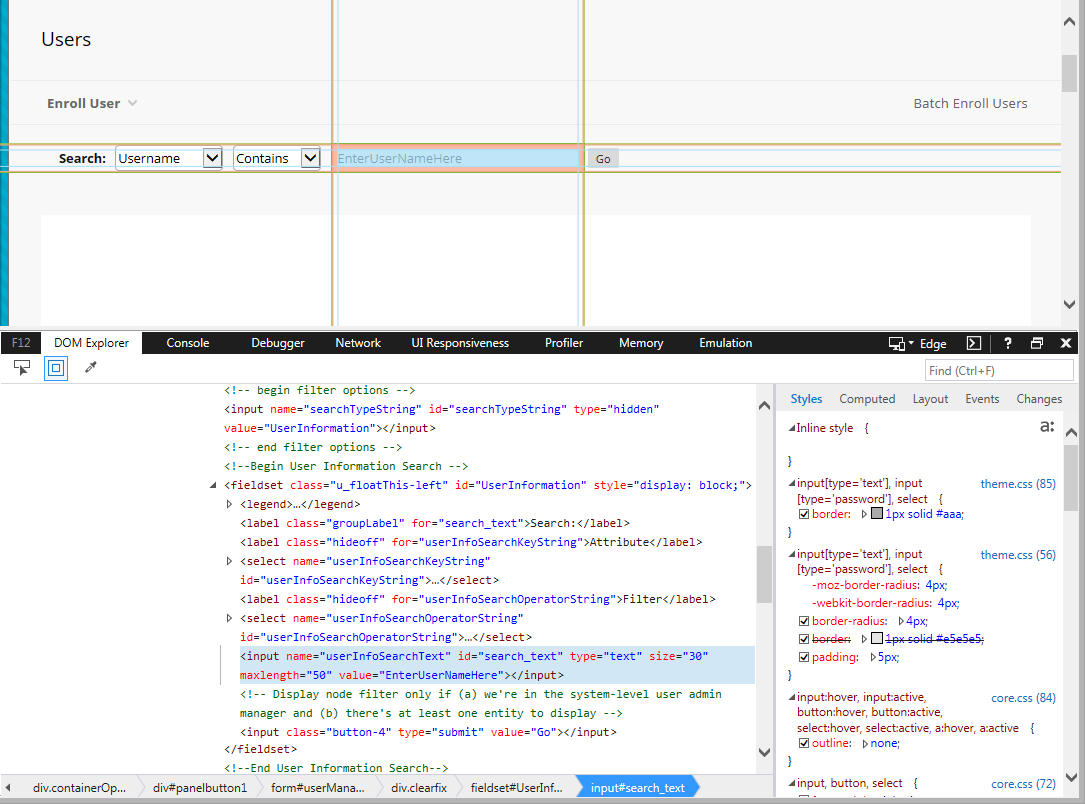
Task: Open the browser profile emulation display icon
Action: pos(897,343)
